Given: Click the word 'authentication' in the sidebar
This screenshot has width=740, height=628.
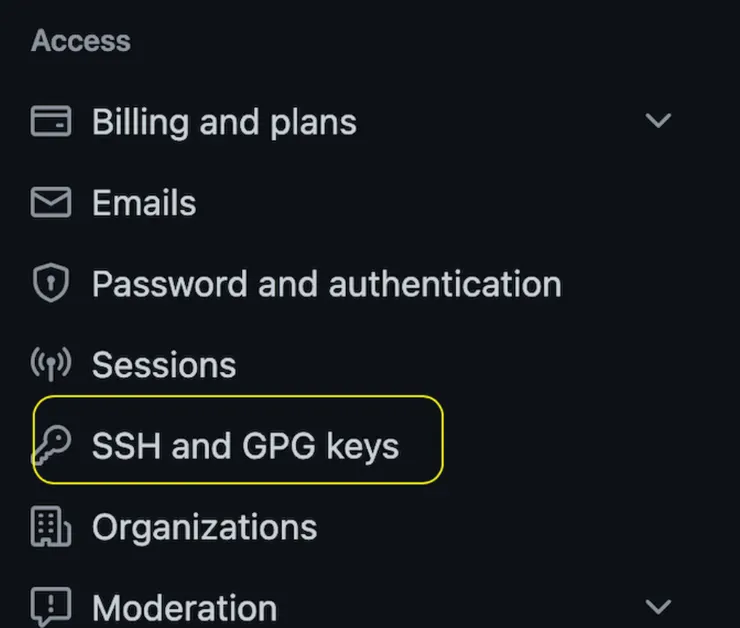Looking at the screenshot, I should coord(445,284).
